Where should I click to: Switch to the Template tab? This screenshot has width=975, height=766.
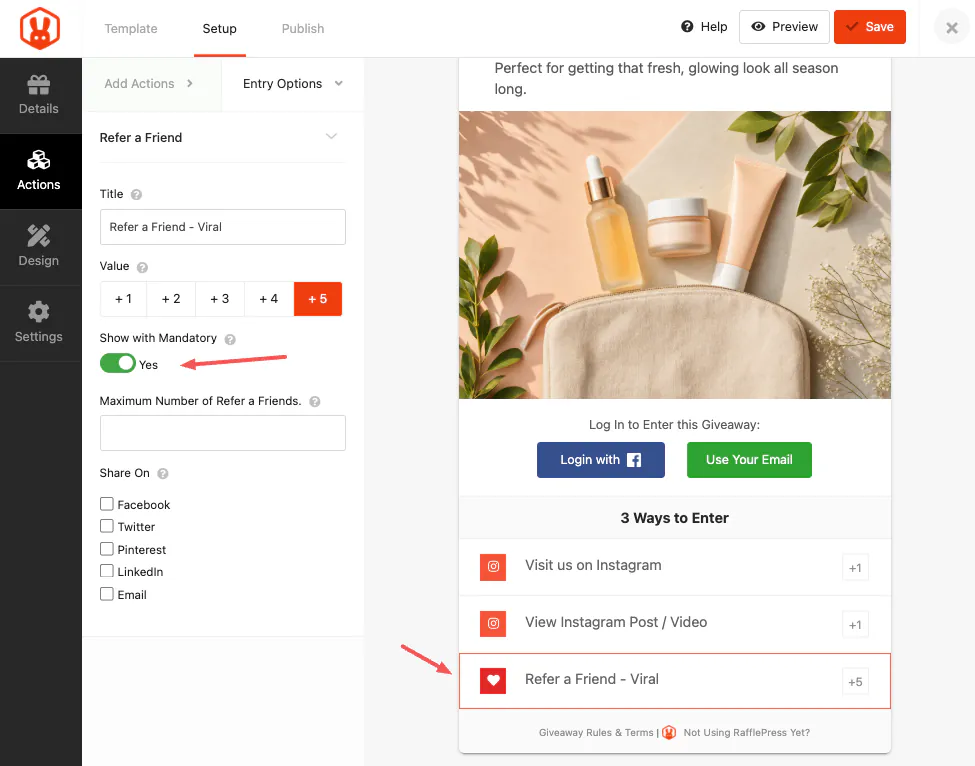coord(131,29)
